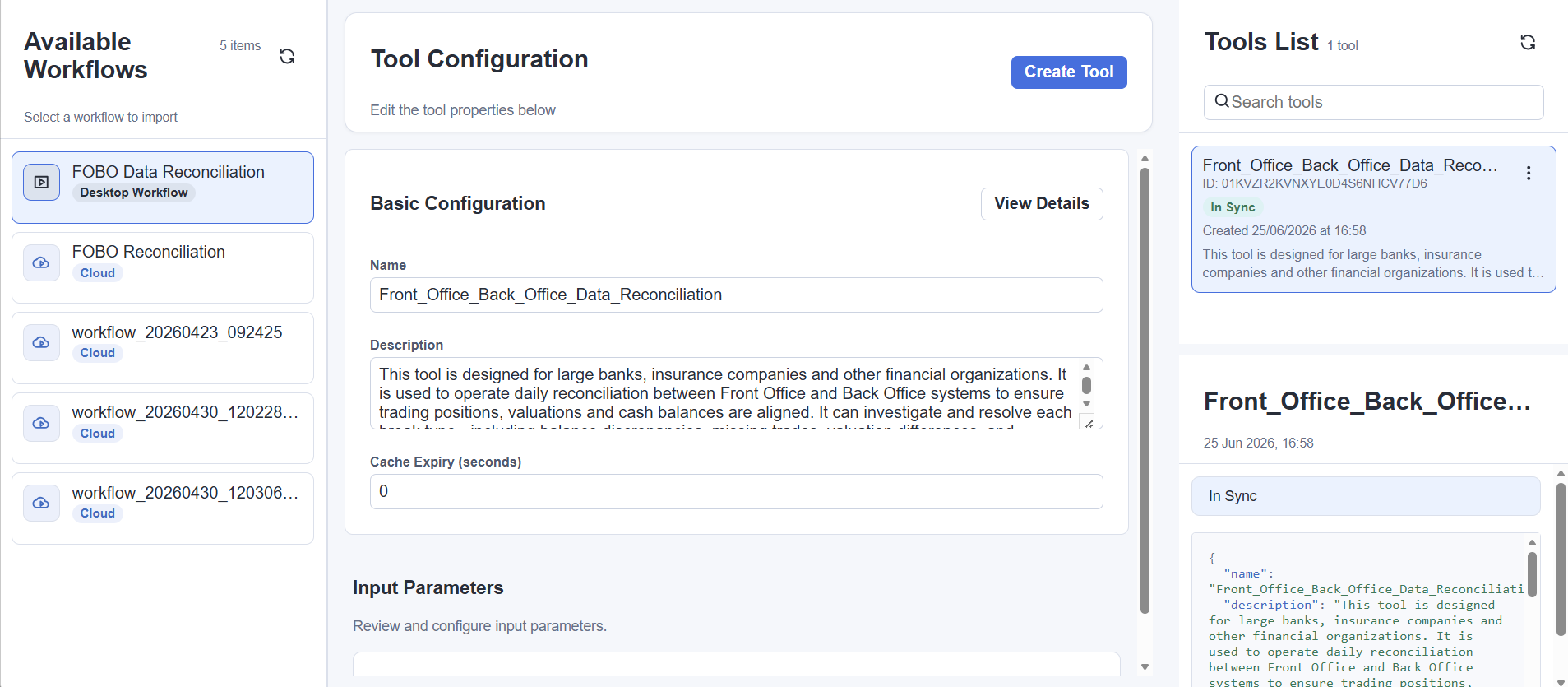Select the FOBO Reconciliation cloud workflow
The height and width of the screenshot is (687, 1568).
click(x=163, y=267)
